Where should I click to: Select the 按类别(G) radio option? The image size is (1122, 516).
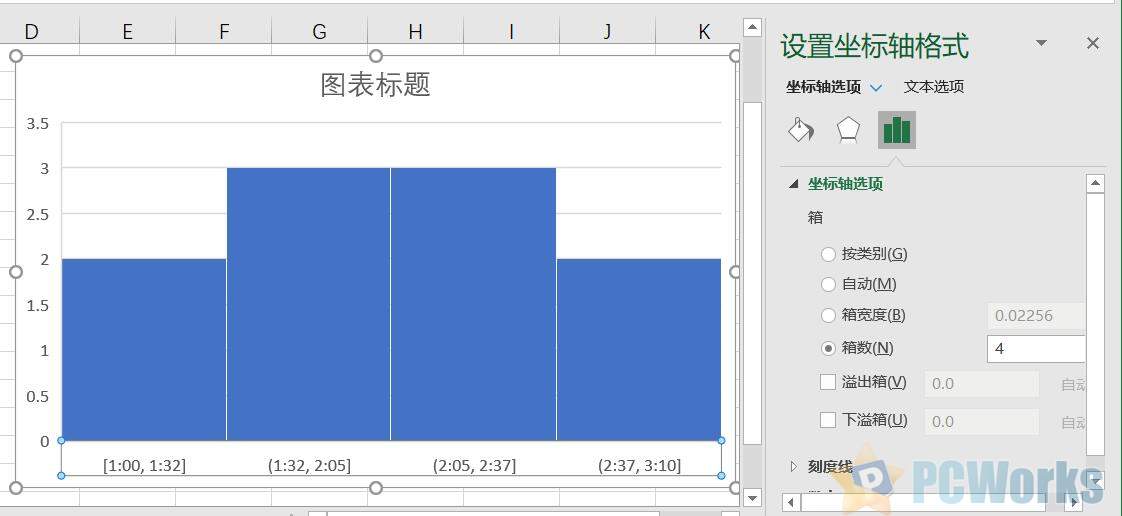tap(828, 254)
